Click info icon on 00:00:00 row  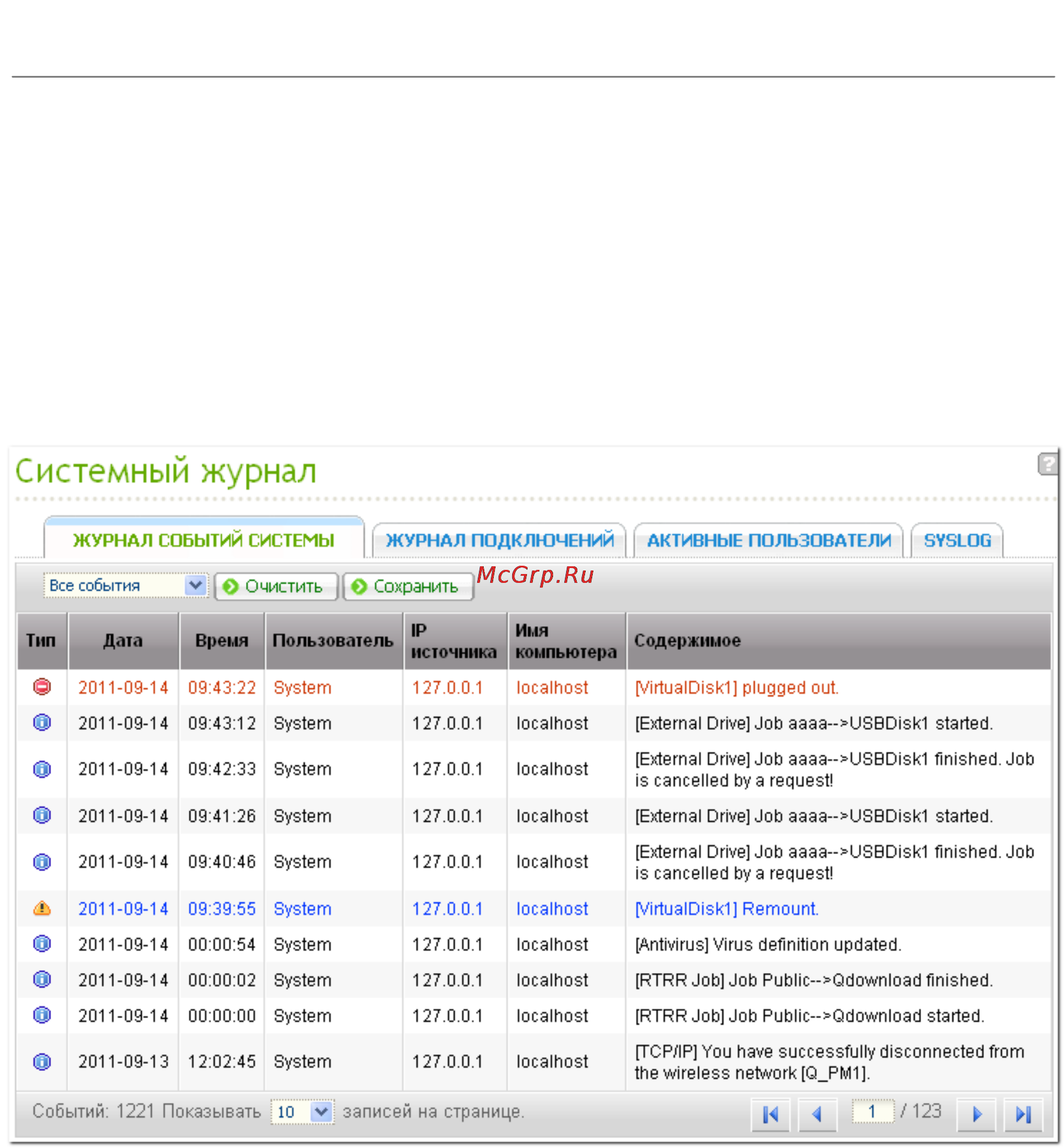point(42,1015)
